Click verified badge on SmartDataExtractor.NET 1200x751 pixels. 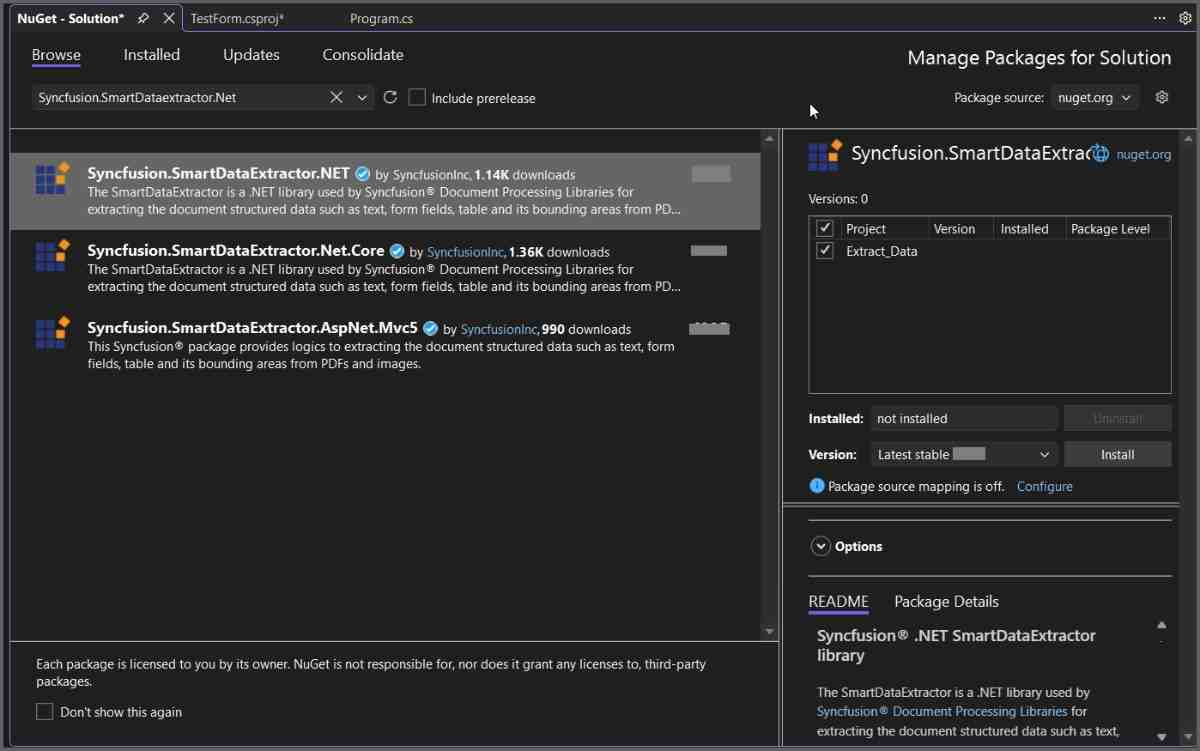click(x=363, y=174)
